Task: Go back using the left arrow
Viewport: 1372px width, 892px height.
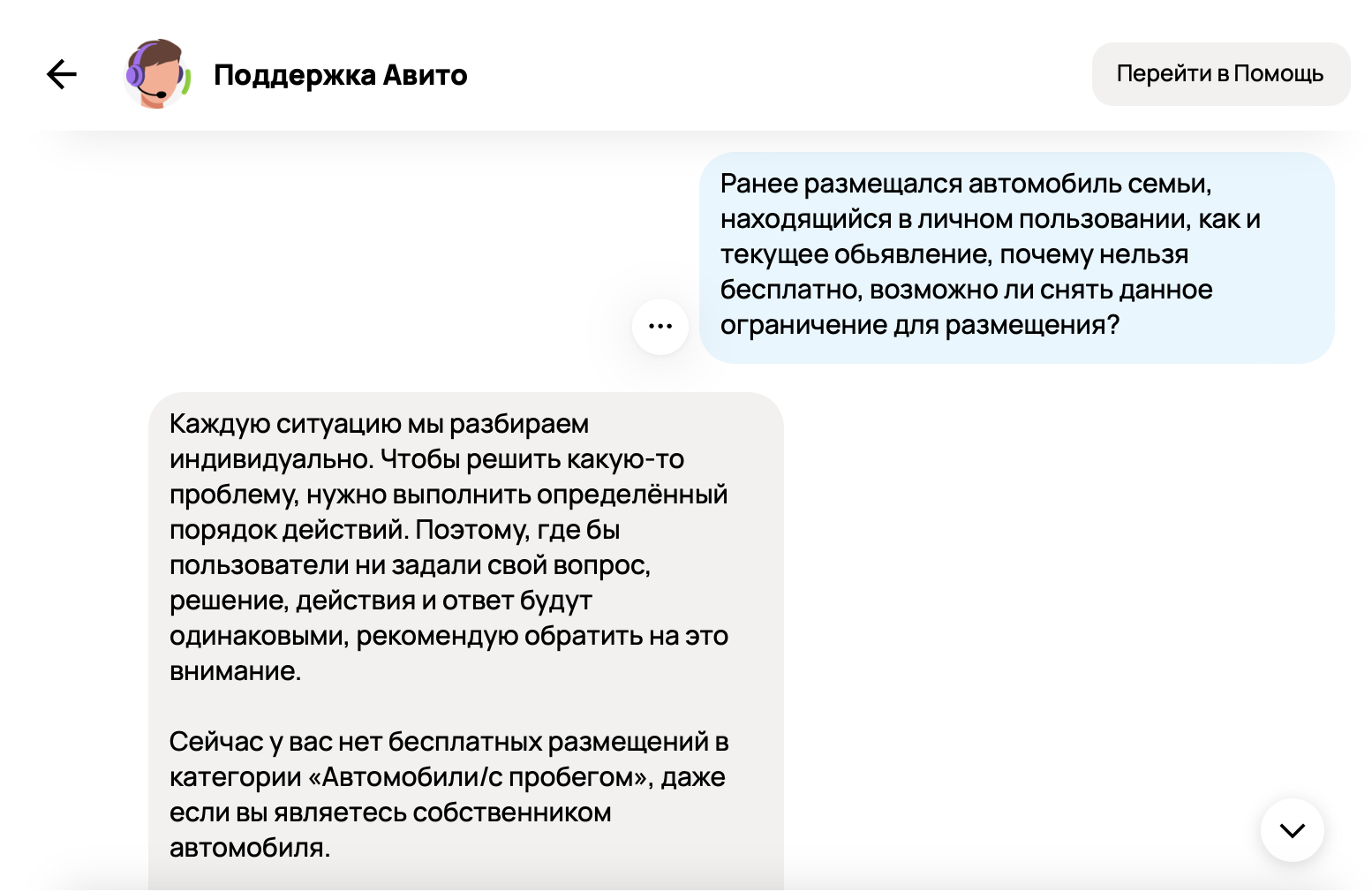Action: (62, 74)
